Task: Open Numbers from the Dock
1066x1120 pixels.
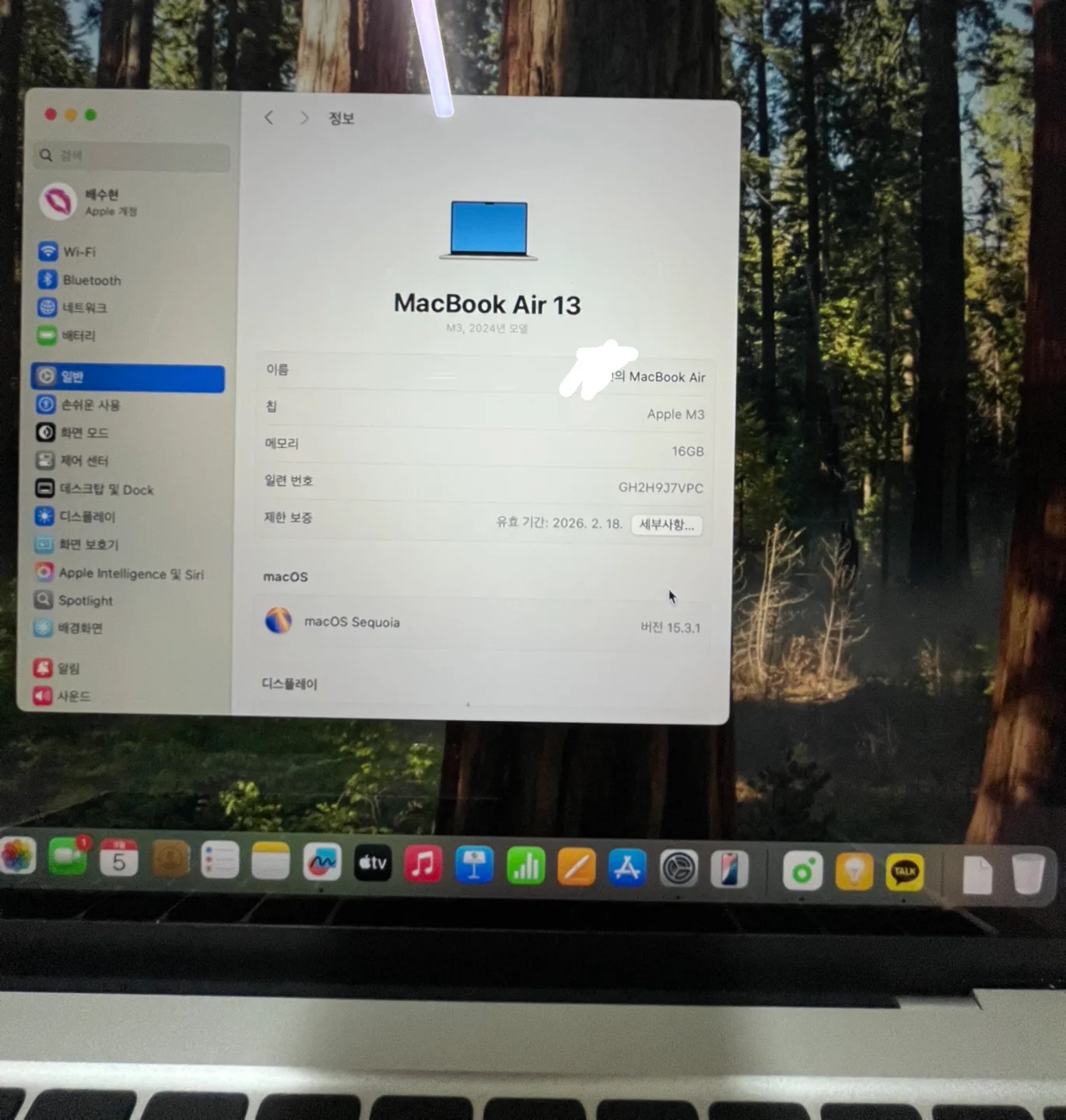Action: (x=525, y=866)
